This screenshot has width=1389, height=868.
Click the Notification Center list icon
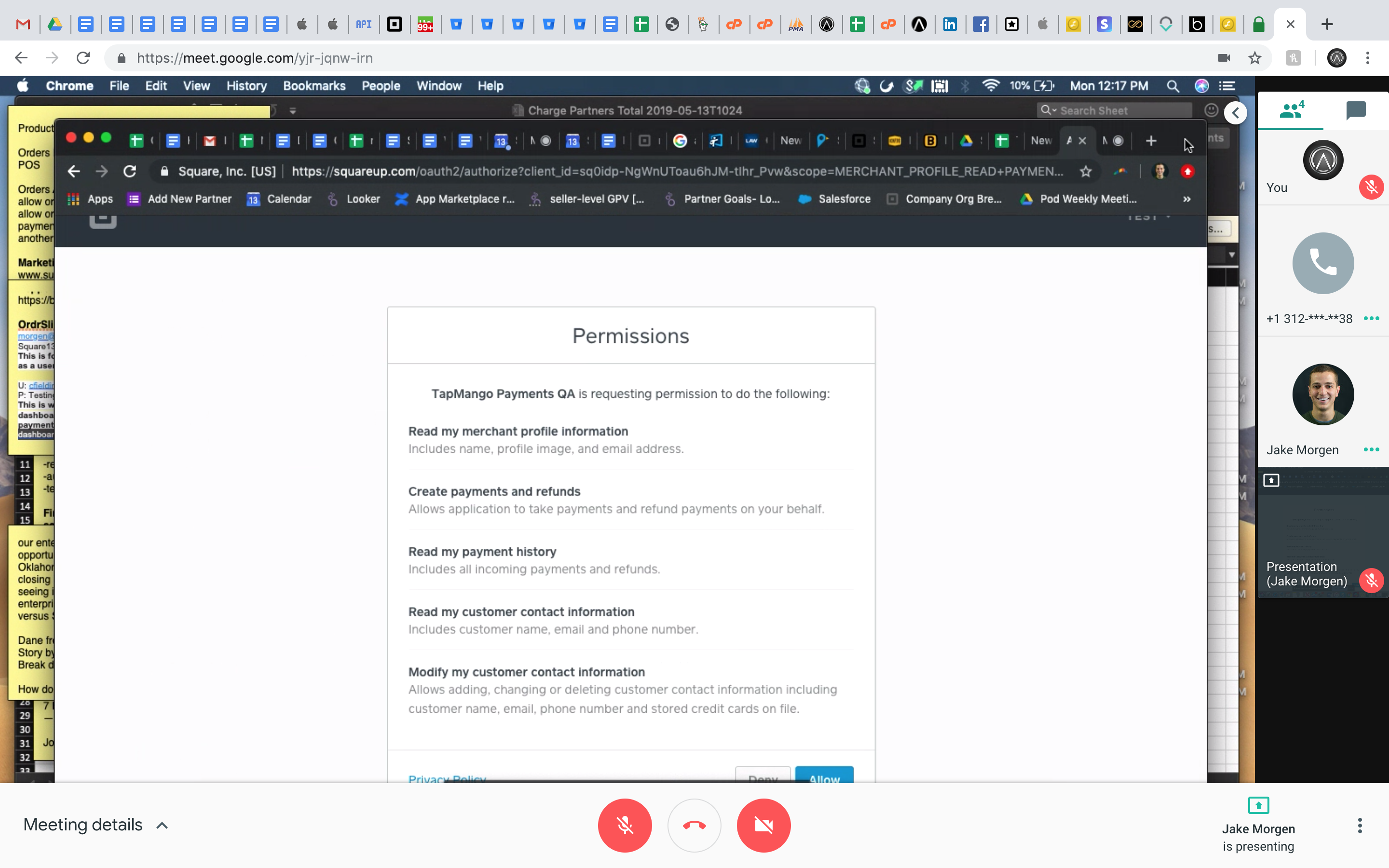1227,85
